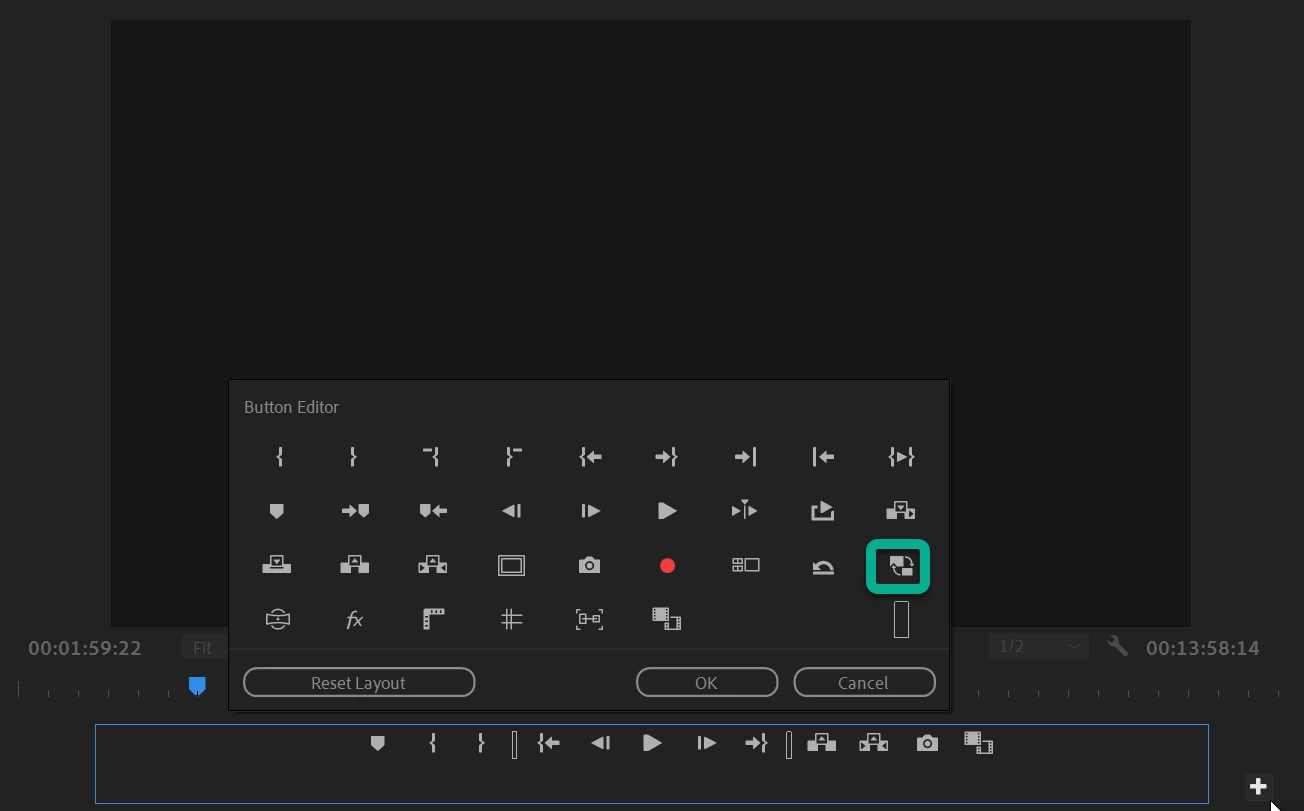Click Extract in the transport bar
Screen dimensions: 1304x811
point(874,742)
